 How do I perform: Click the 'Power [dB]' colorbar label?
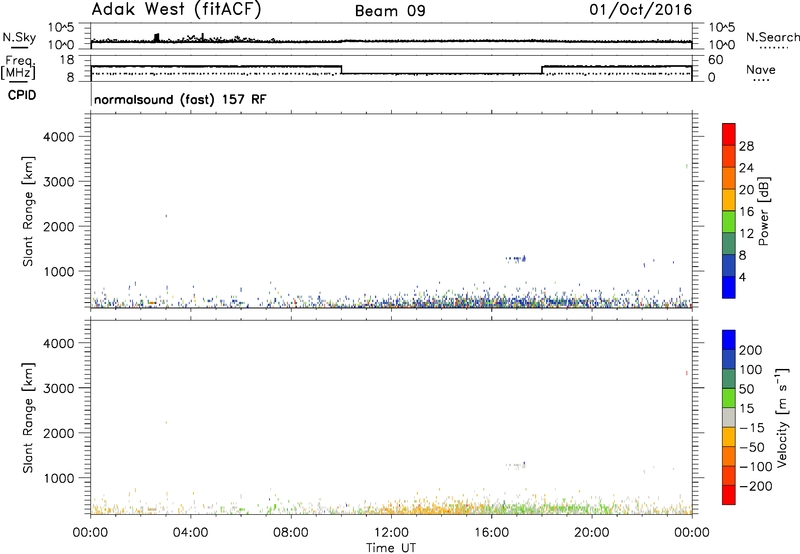[764, 211]
